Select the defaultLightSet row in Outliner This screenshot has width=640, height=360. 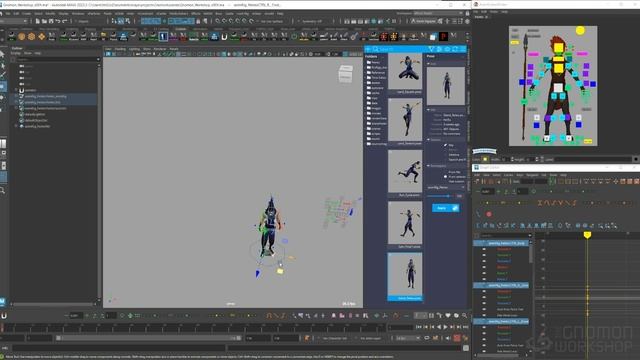point(35,114)
